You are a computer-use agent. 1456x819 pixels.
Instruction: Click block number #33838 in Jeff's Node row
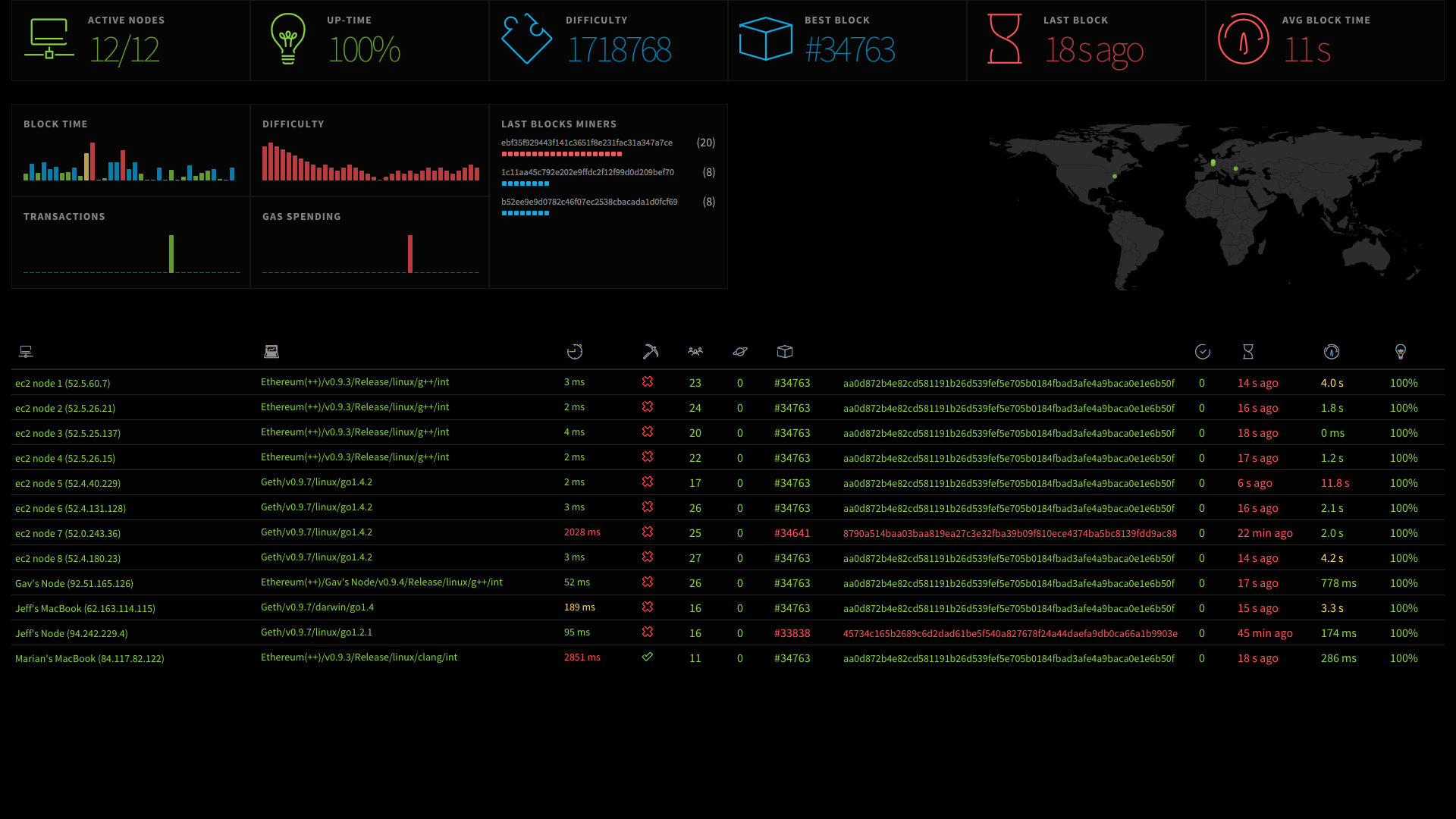coord(792,633)
